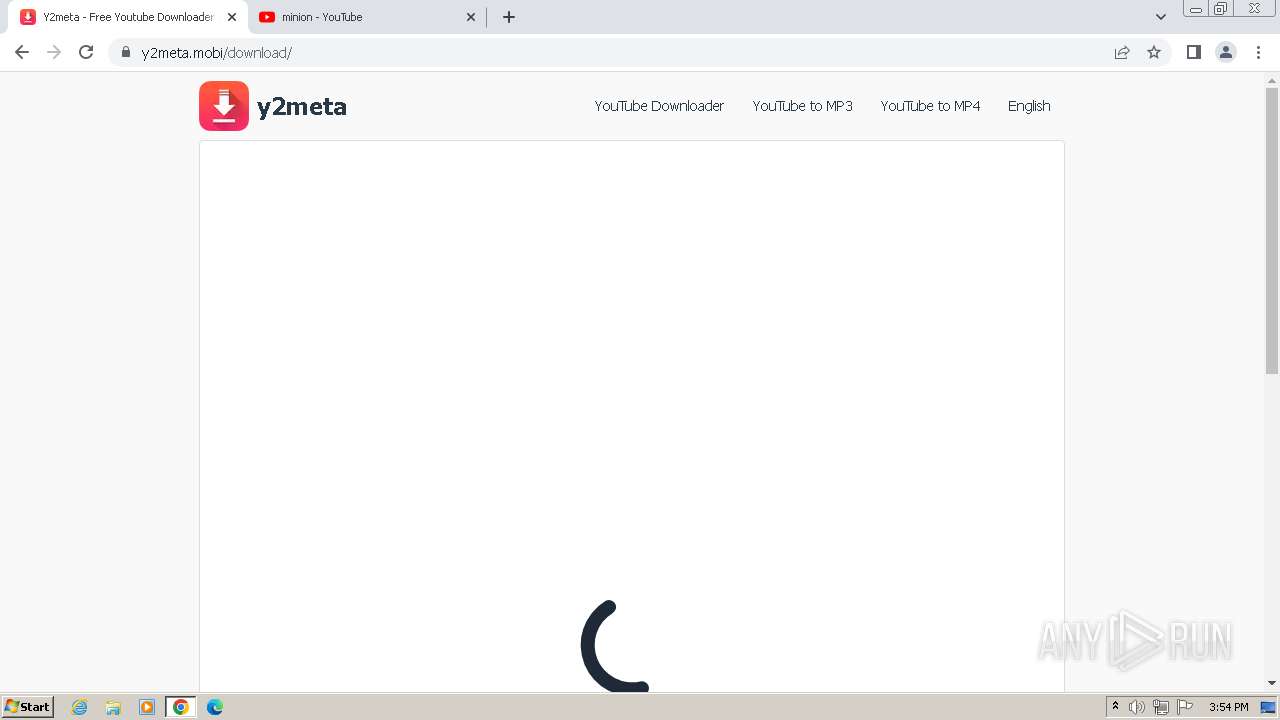Open Action Center flag tray icon
This screenshot has height=720, width=1280.
click(x=1185, y=707)
